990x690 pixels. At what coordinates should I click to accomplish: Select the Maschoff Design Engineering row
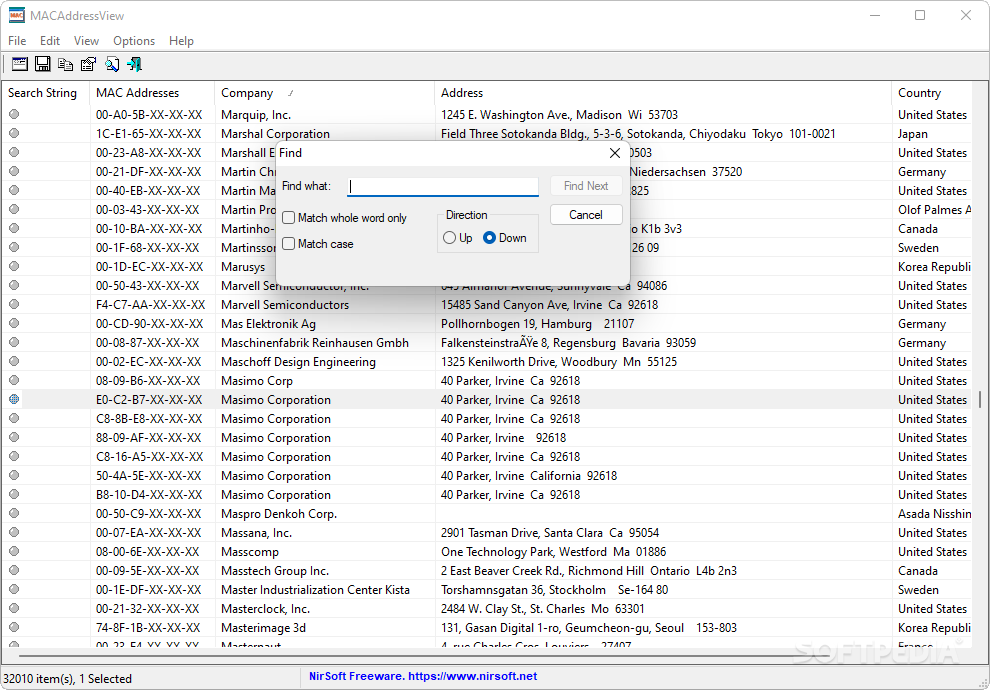click(x=486, y=362)
